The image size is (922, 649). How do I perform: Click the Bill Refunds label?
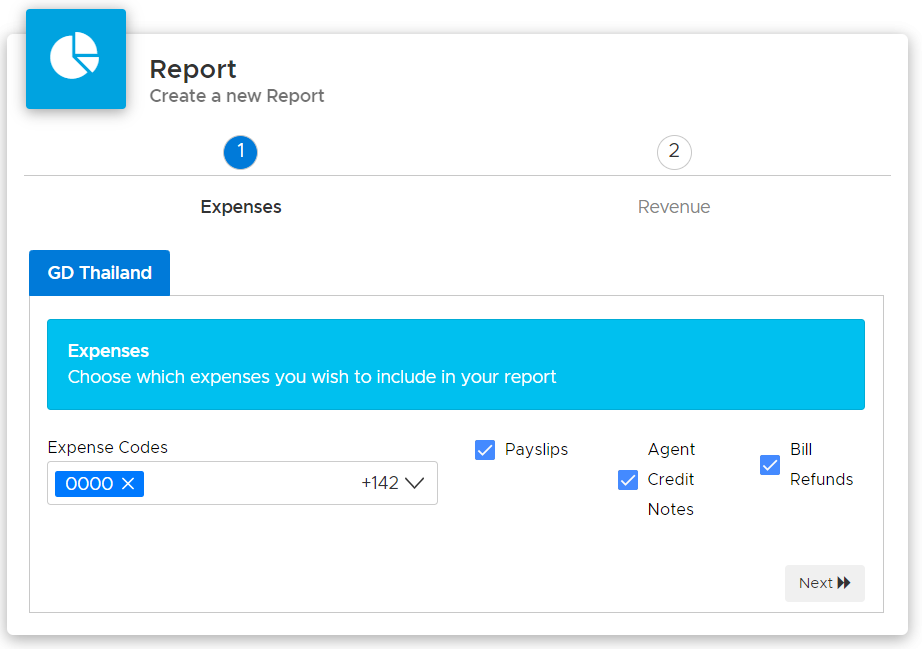[821, 464]
